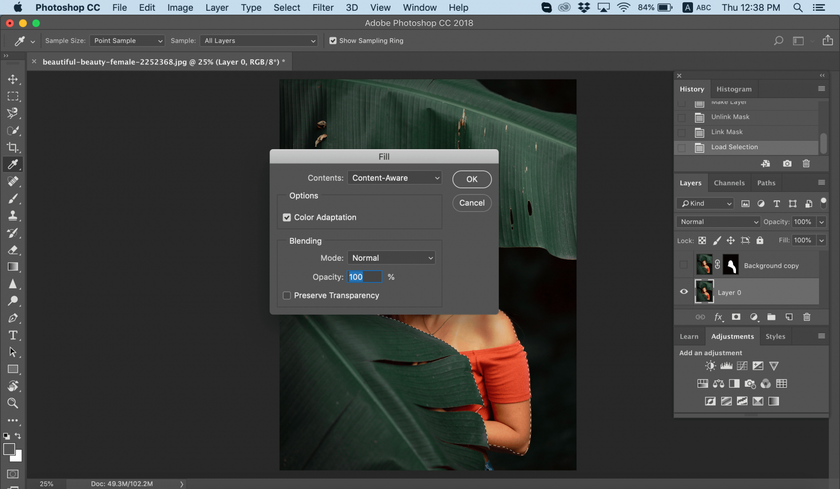Screen dimensions: 840x489
Task: Switch to the Styles tab
Action: click(775, 336)
